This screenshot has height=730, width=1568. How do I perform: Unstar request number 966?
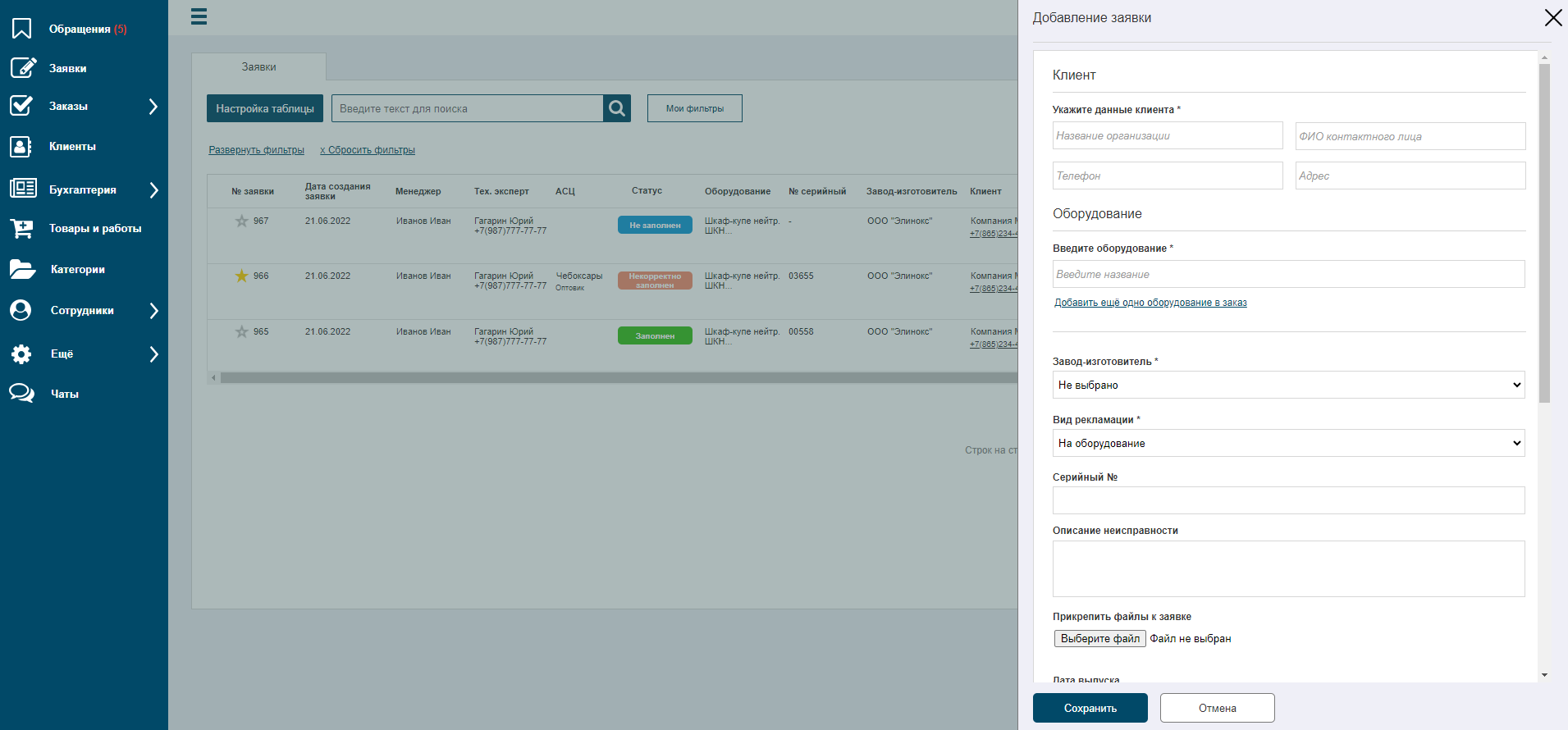pyautogui.click(x=241, y=276)
